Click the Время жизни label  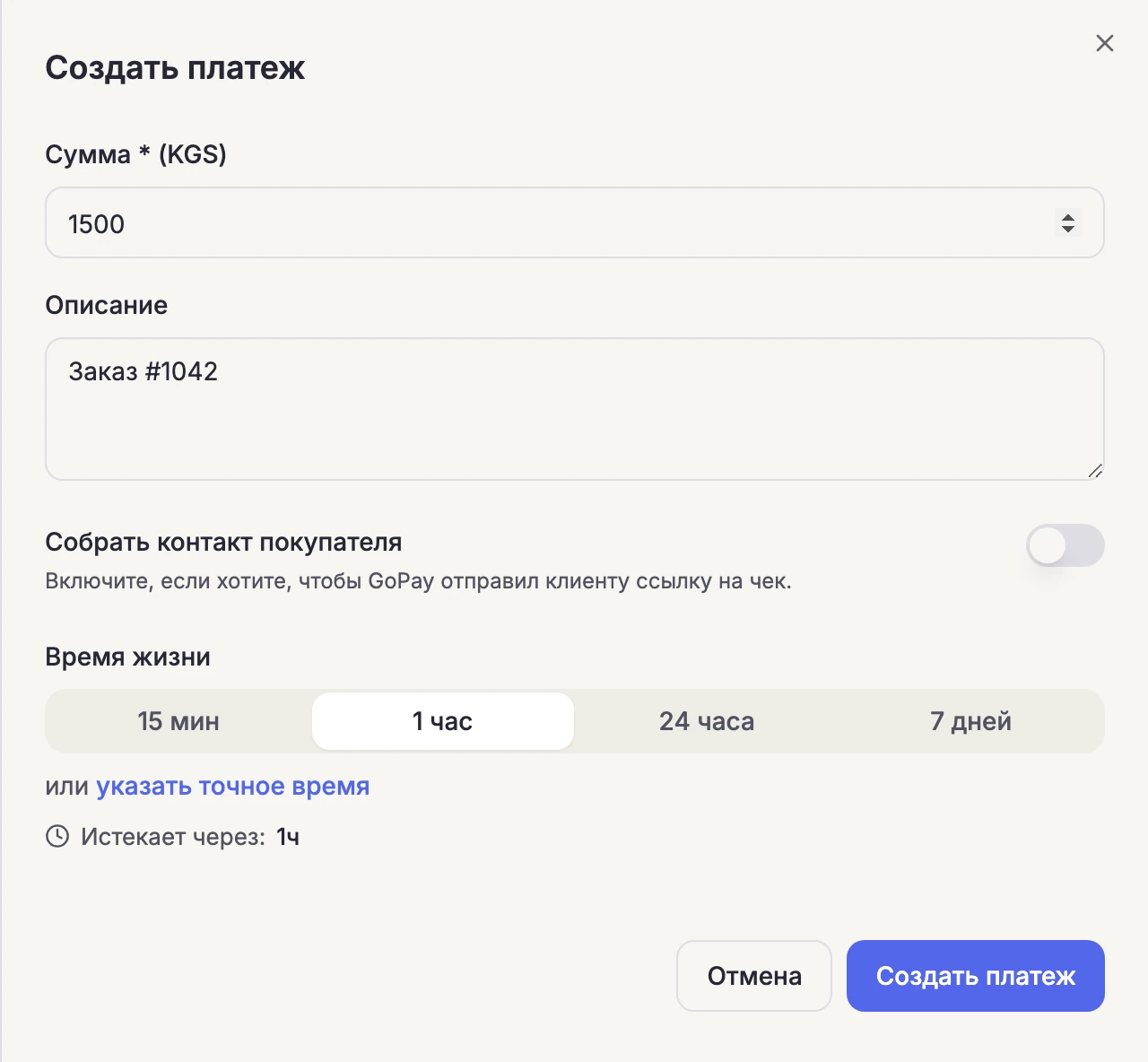click(x=128, y=657)
